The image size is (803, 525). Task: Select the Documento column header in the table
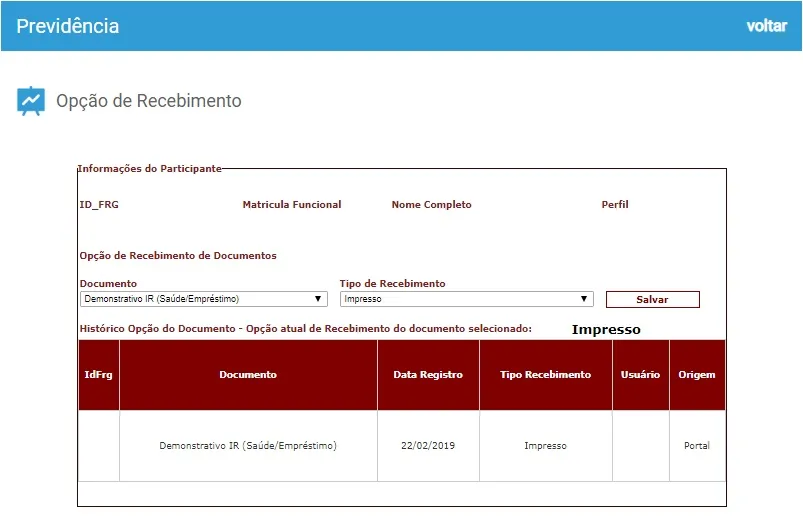[x=248, y=375]
